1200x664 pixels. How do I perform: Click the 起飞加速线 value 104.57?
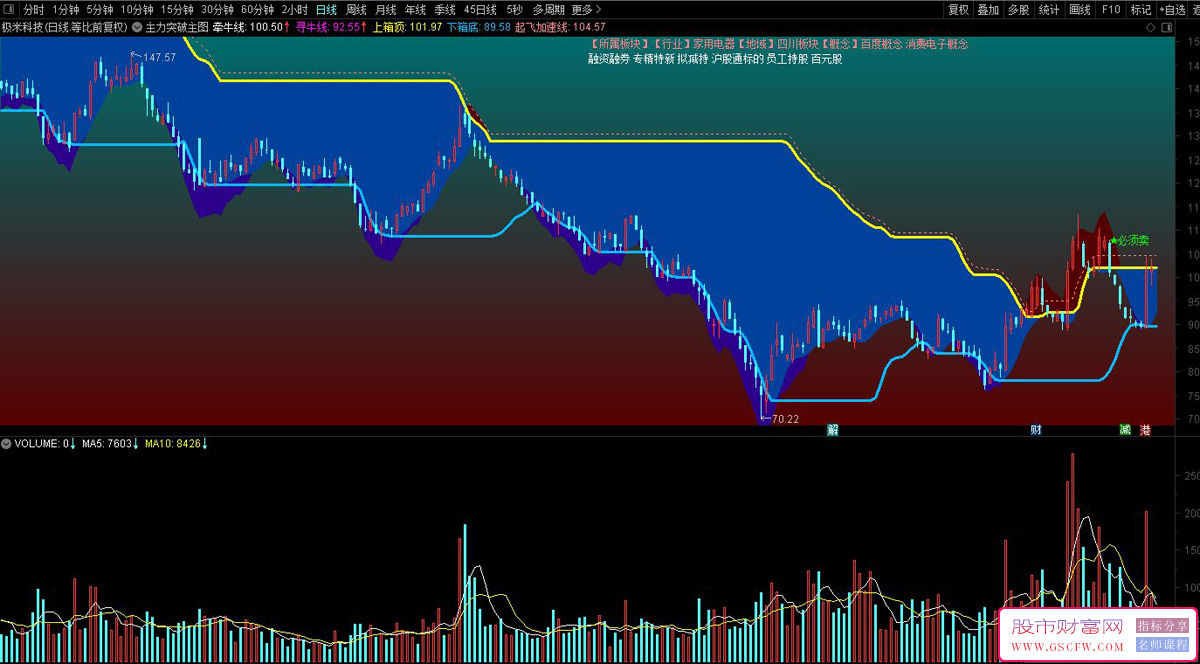tap(589, 28)
